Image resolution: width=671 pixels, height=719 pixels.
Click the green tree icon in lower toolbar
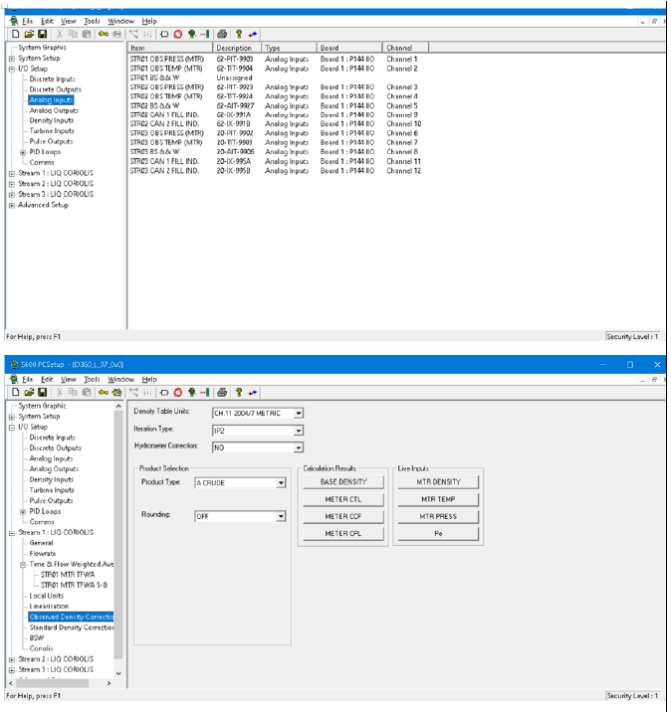point(192,393)
